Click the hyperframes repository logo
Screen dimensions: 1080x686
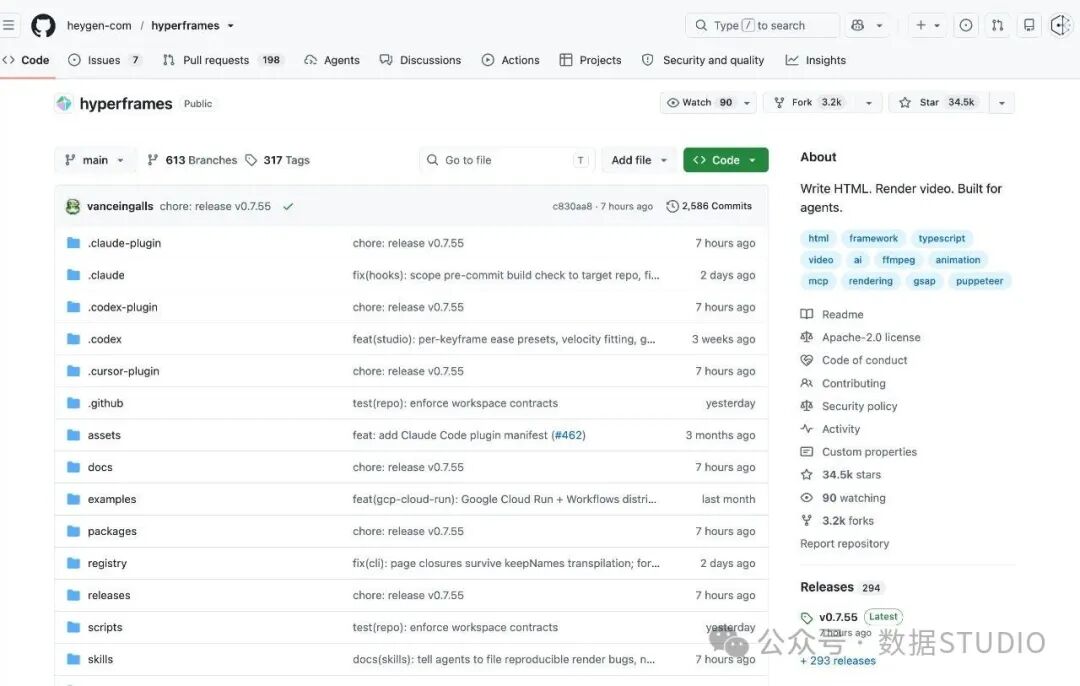pyautogui.click(x=64, y=103)
